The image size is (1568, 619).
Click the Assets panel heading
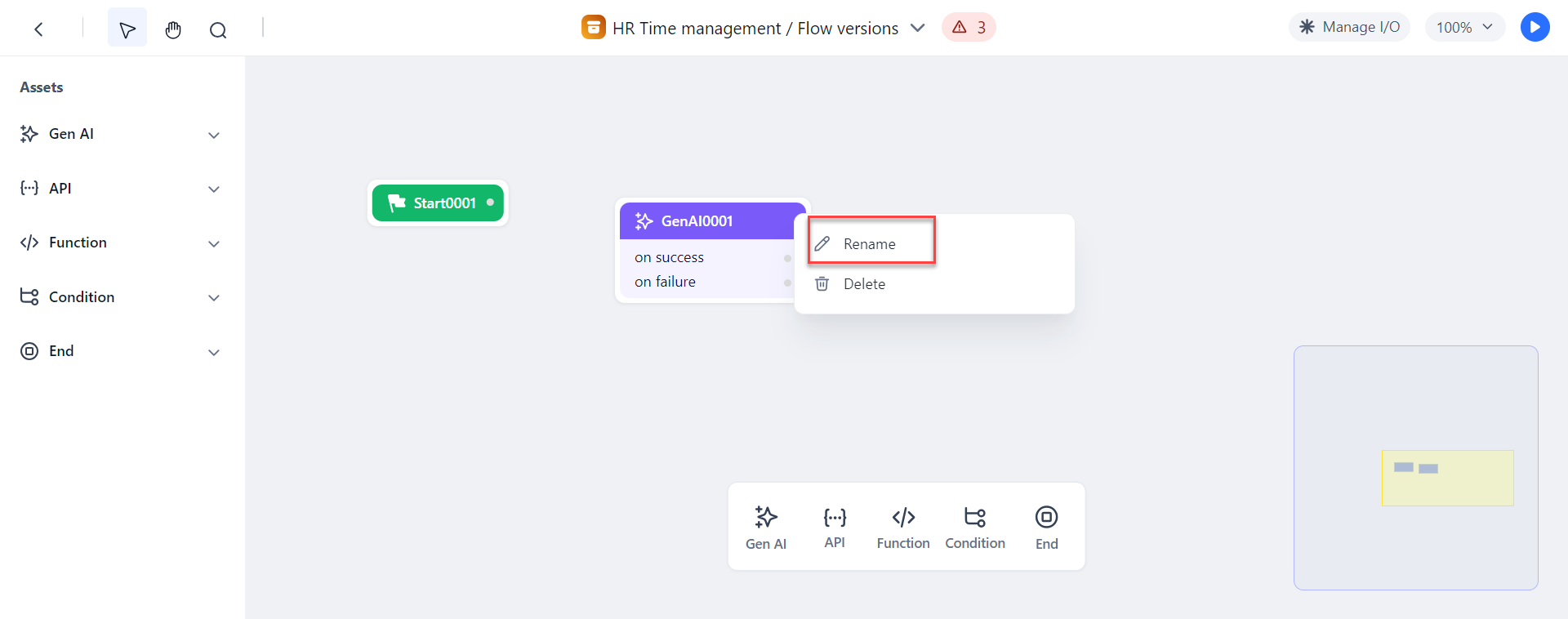(x=42, y=87)
